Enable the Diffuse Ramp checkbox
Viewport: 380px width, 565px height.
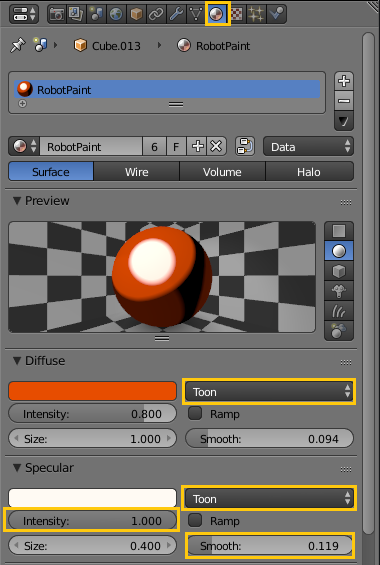click(195, 413)
